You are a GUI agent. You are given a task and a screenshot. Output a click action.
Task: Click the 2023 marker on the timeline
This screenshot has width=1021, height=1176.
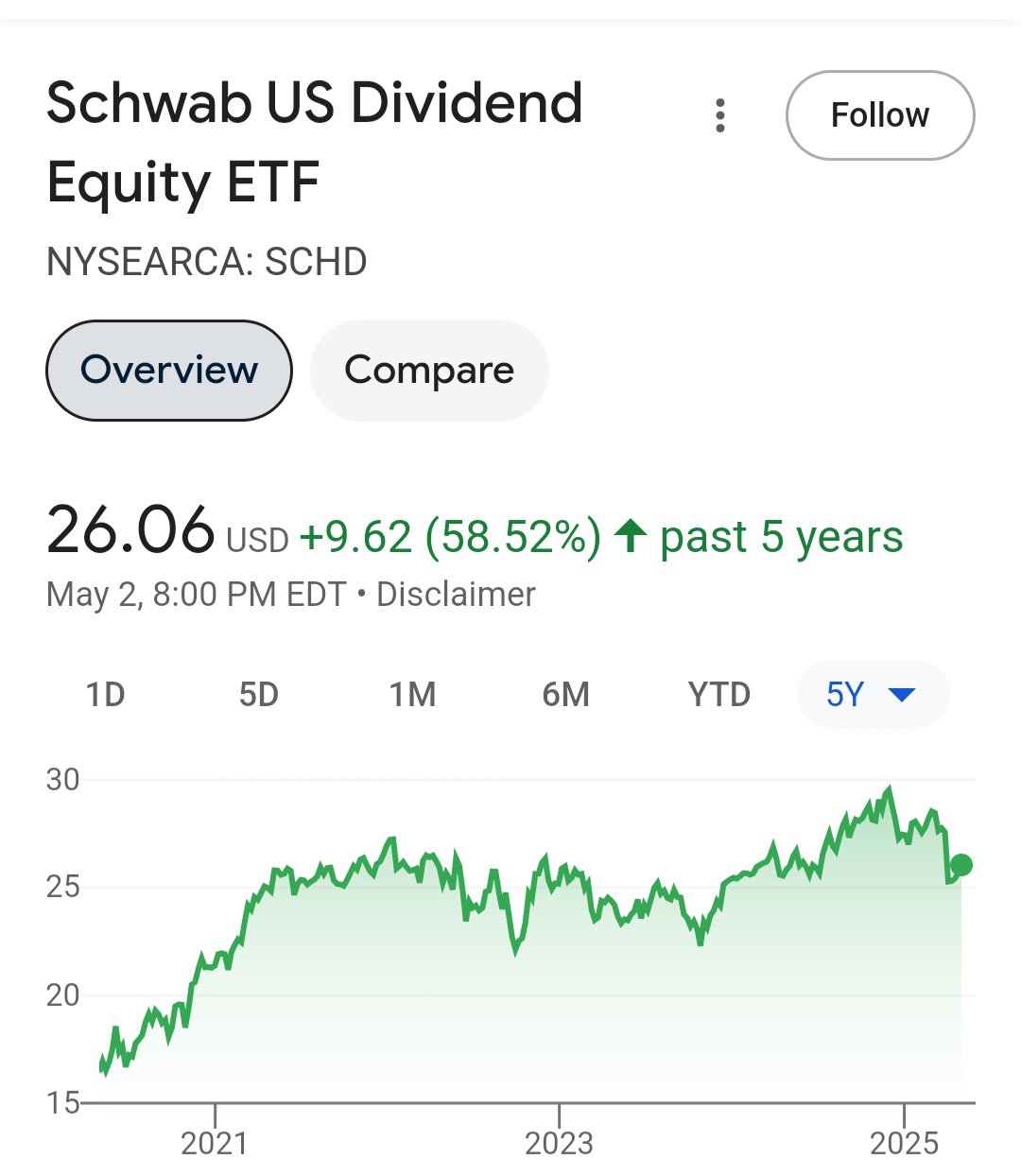[x=559, y=1142]
